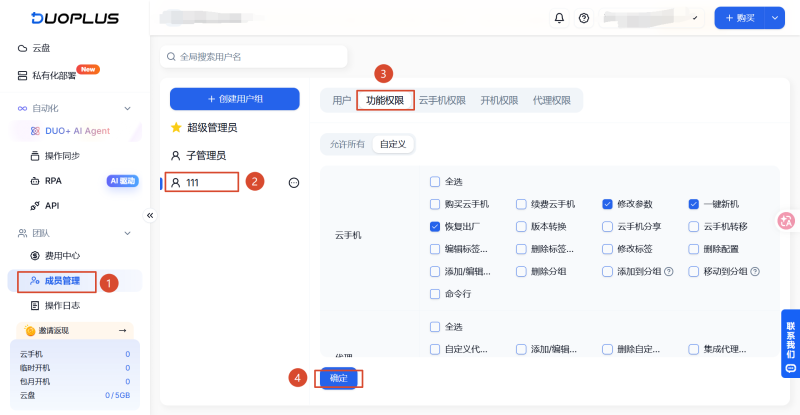Image resolution: width=800 pixels, height=415 pixels.
Task: Click the AI驱动 badge next to RPA
Action: point(122,181)
